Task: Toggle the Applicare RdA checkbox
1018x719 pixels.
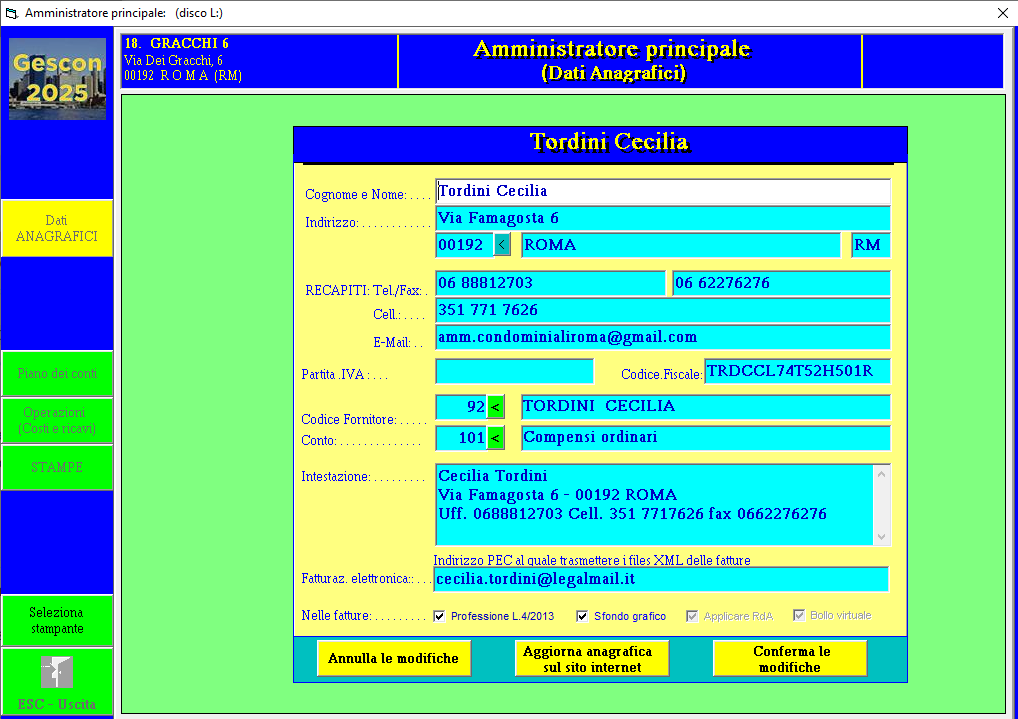Action: click(692, 616)
